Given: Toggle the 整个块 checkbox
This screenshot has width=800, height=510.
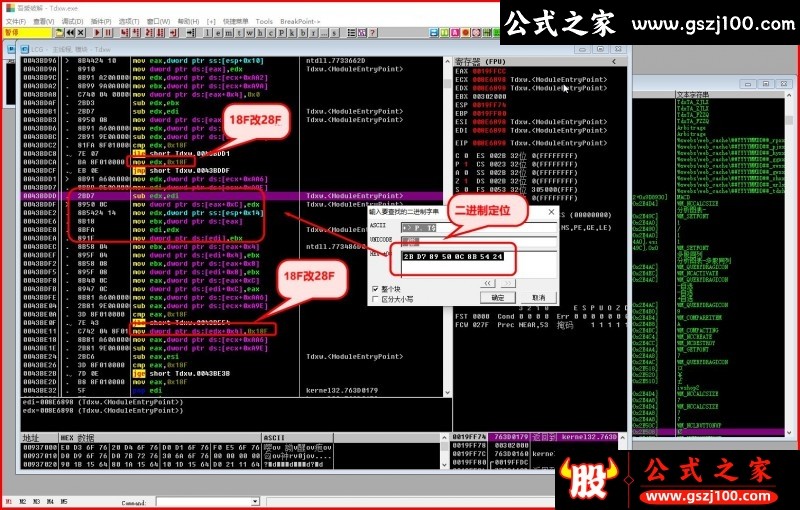Looking at the screenshot, I should [376, 289].
